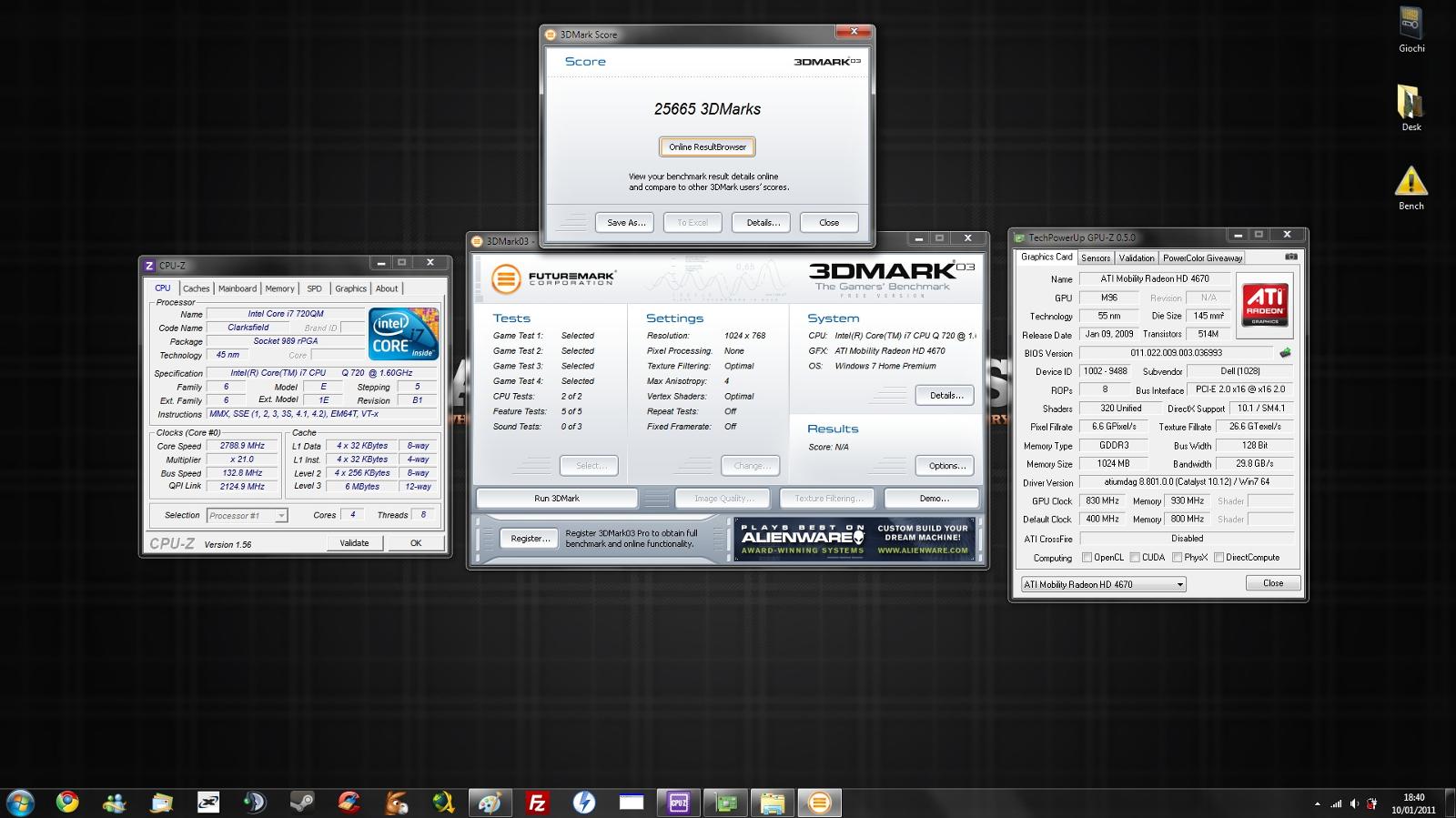The height and width of the screenshot is (818, 1456).
Task: Click the Show desktop strip on taskbar
Action: (1450, 803)
